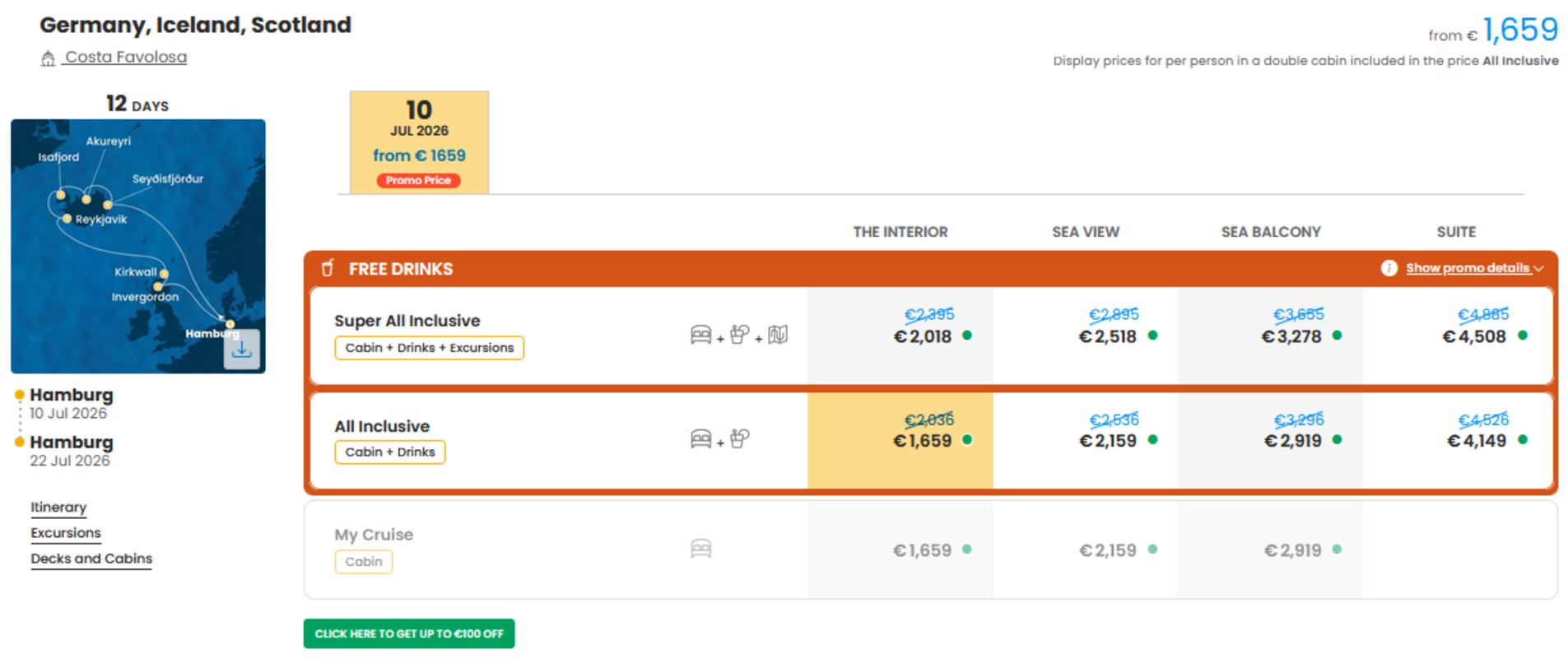This screenshot has width=1568, height=658.
Task: Click Reykjavik port on the map
Action: 67,219
